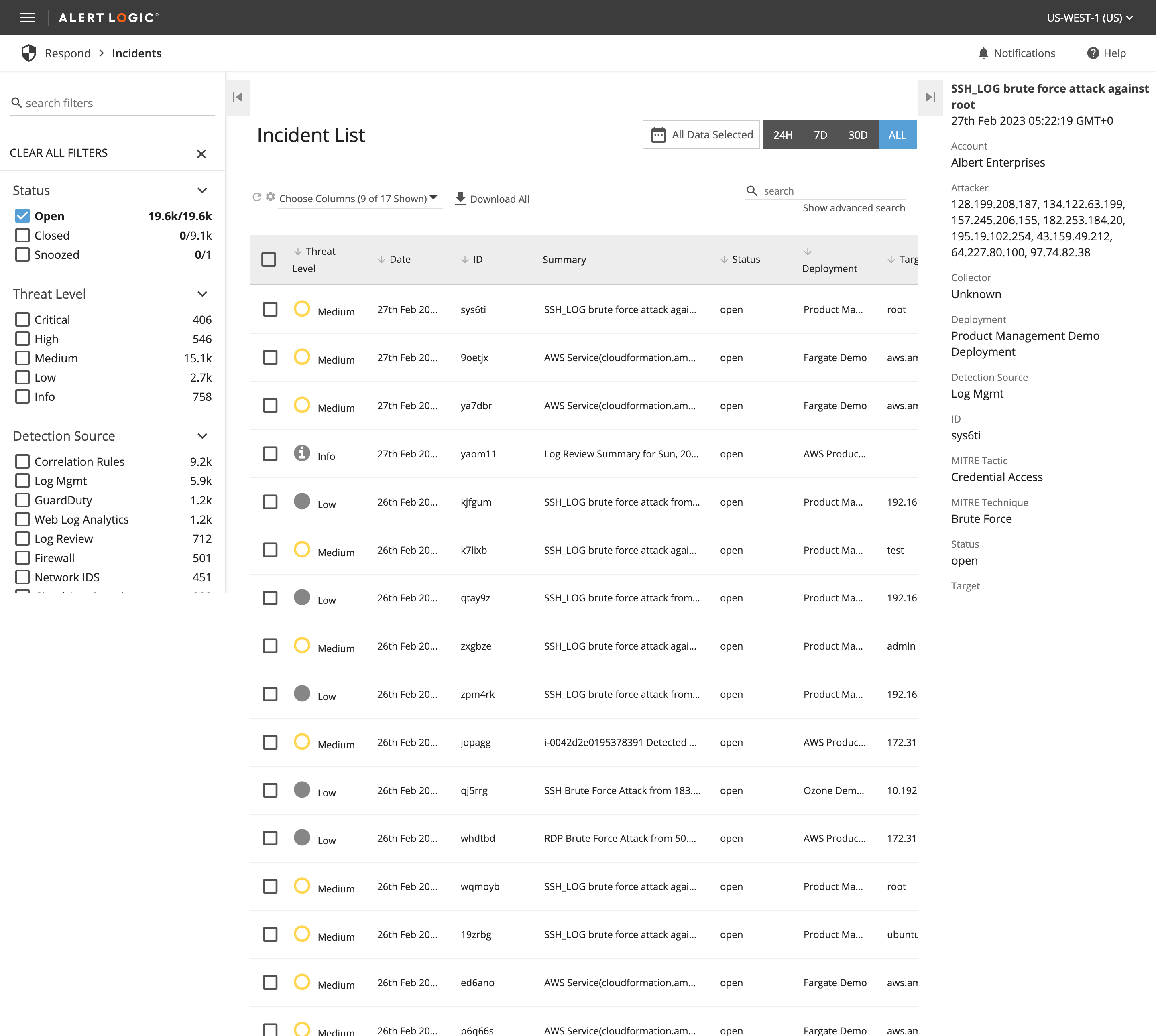Click the Notifications bell icon
Viewport: 1156px width, 1036px height.
[x=983, y=53]
